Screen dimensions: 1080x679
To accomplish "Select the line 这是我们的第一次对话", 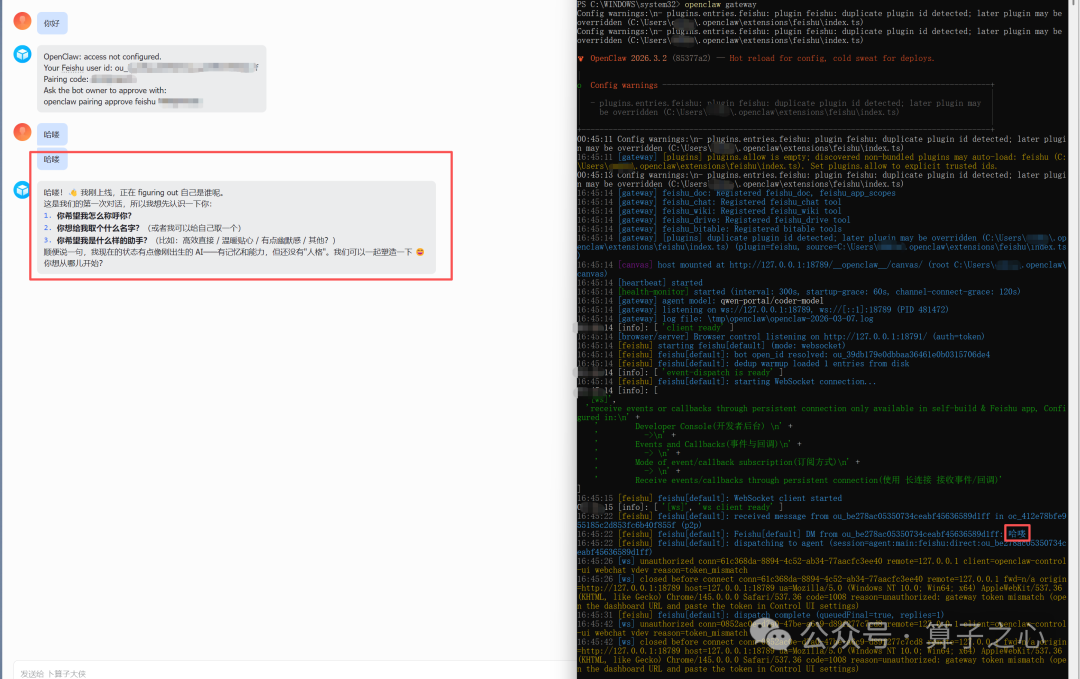I will (127, 204).
